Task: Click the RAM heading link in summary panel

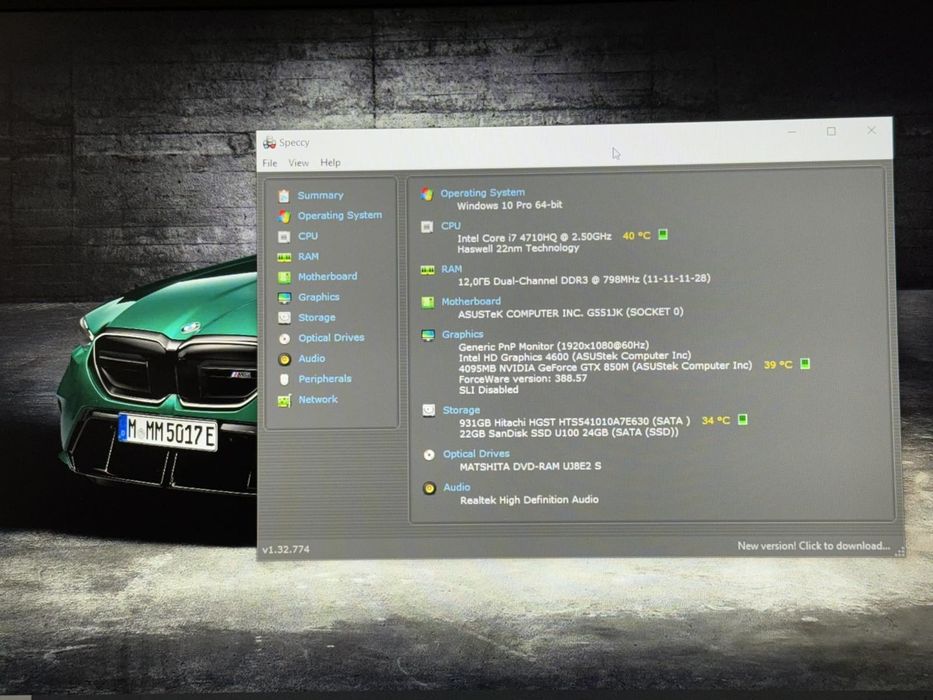Action: [x=451, y=269]
